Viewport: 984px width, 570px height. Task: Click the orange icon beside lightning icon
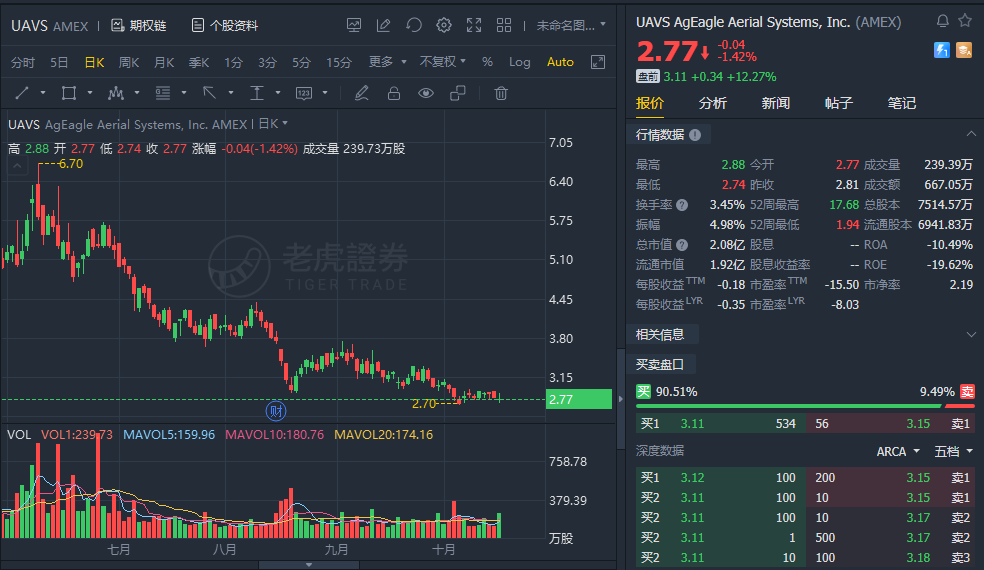(964, 50)
